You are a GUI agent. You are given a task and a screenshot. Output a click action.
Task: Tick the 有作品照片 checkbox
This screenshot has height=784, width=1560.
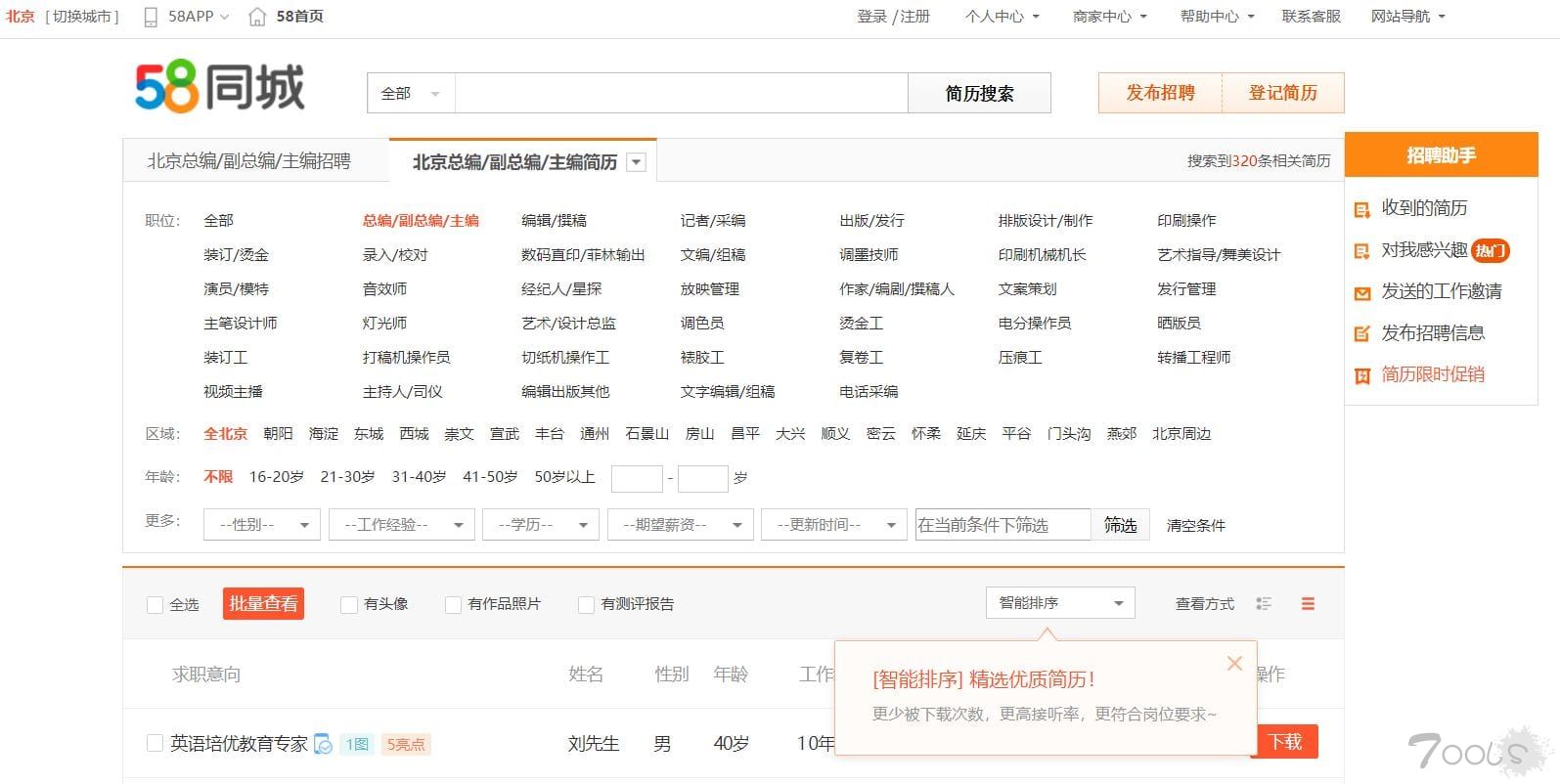(x=453, y=605)
